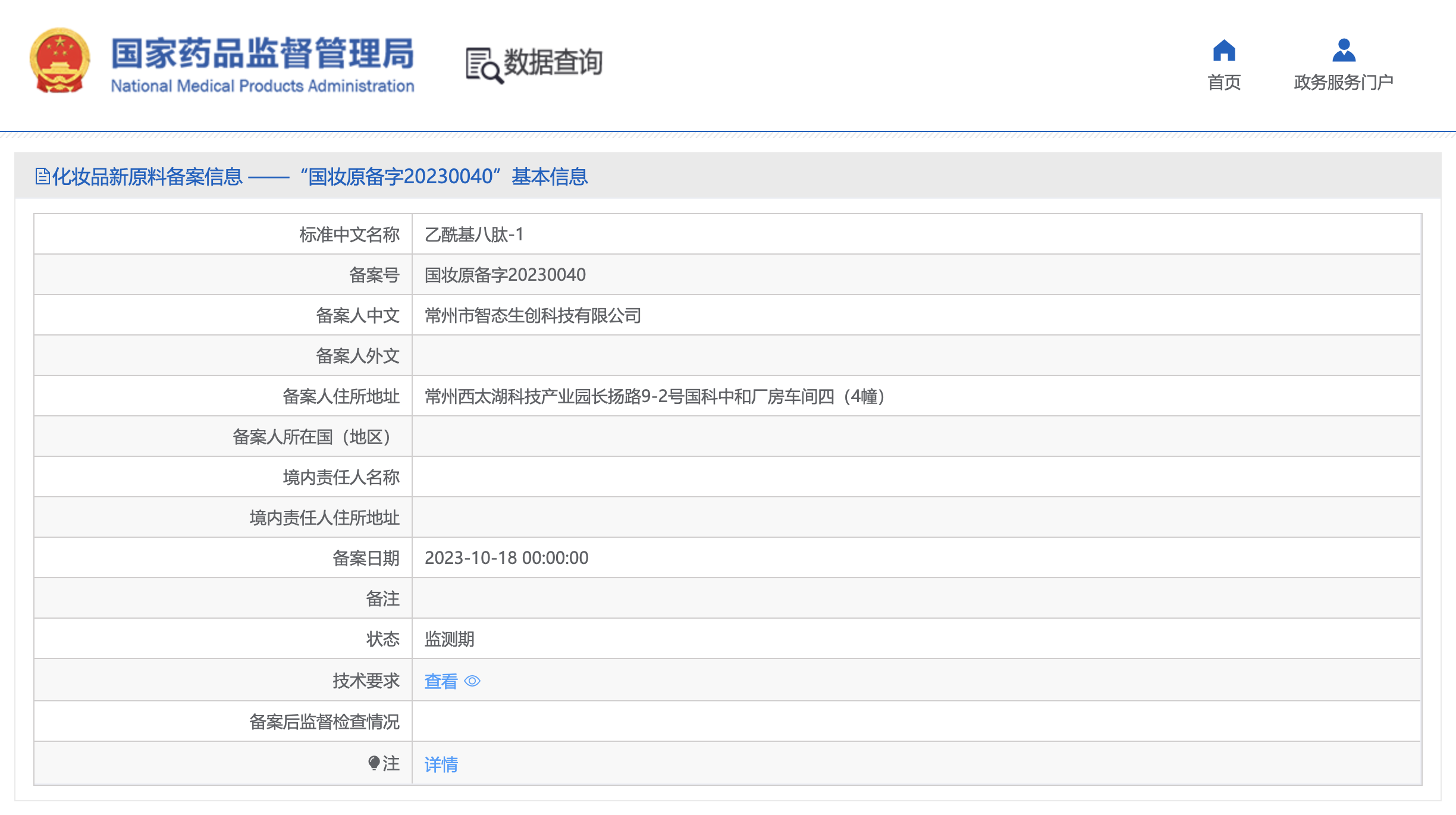The height and width of the screenshot is (815, 1456).
Task: Click the National Medical Products Administration text
Action: pyautogui.click(x=262, y=86)
